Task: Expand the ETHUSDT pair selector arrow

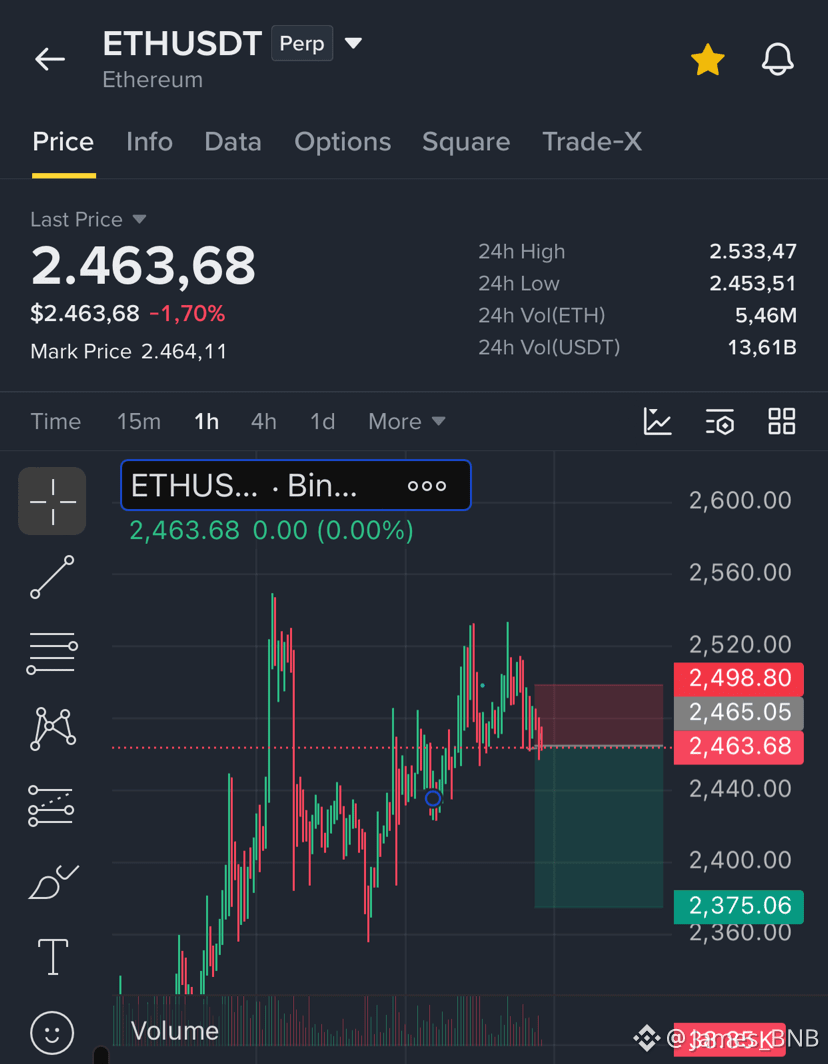Action: 353,43
